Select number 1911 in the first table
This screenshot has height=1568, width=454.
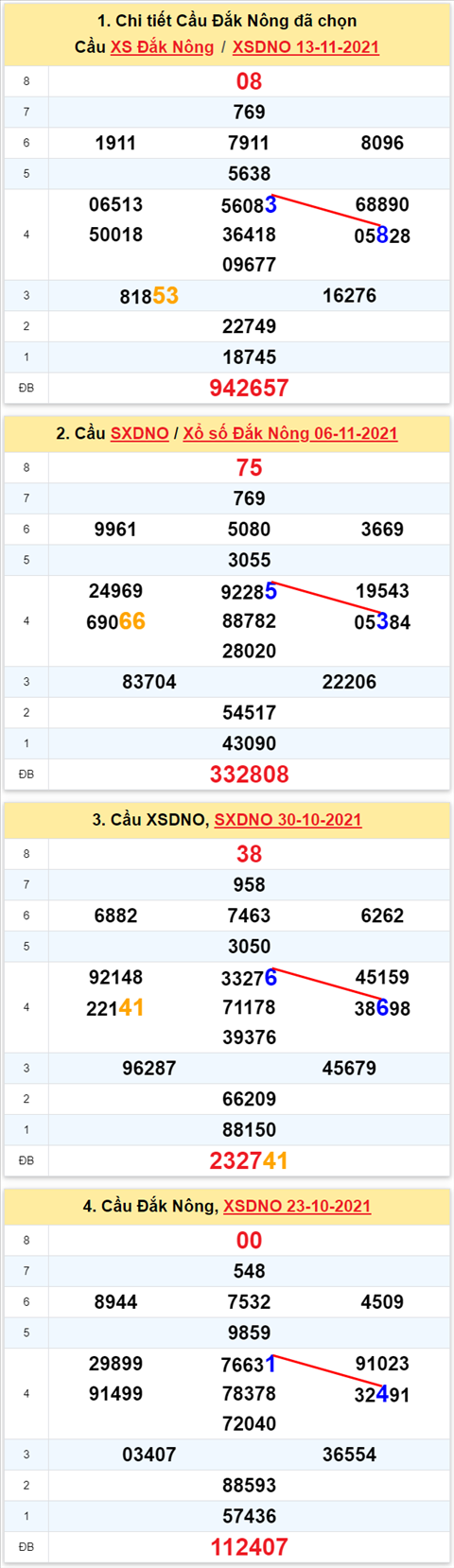click(x=115, y=143)
